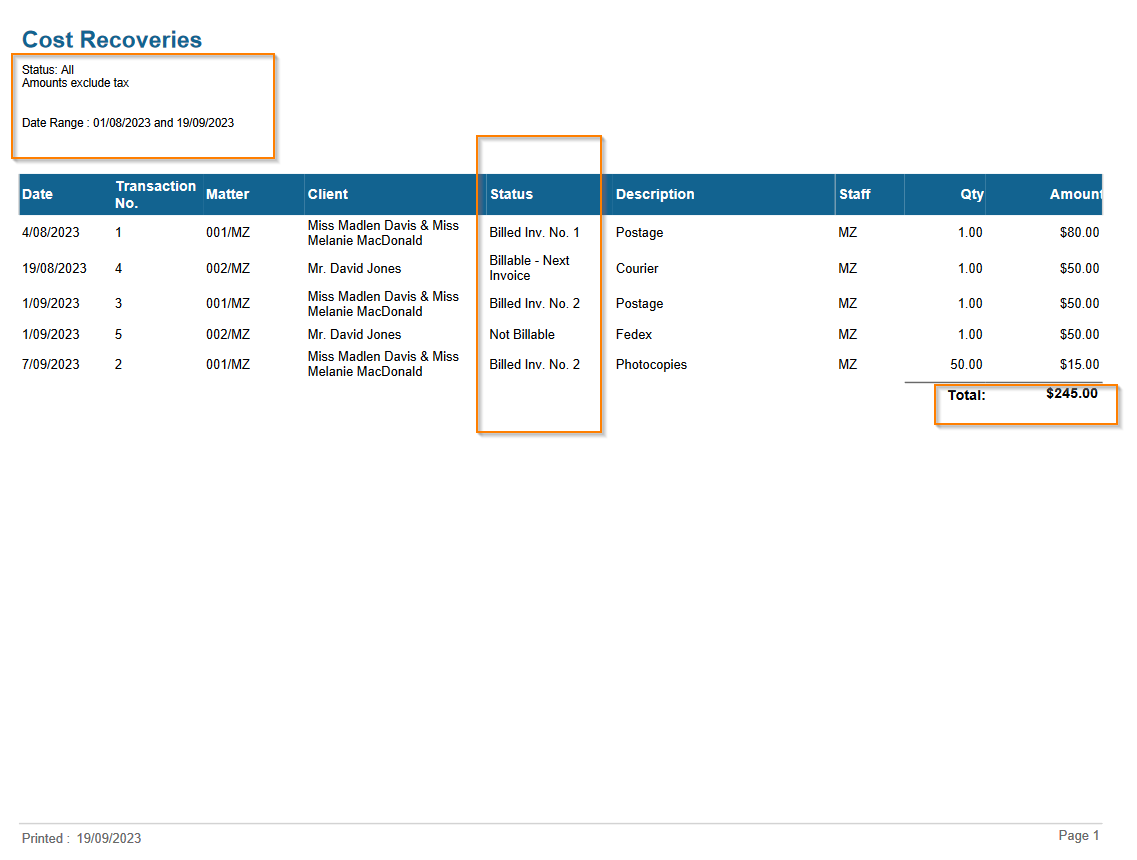Click the Staff column header

point(856,193)
